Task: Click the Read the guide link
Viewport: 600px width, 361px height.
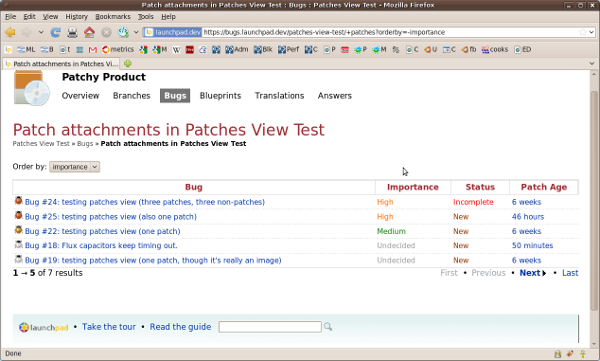Action: click(x=180, y=327)
